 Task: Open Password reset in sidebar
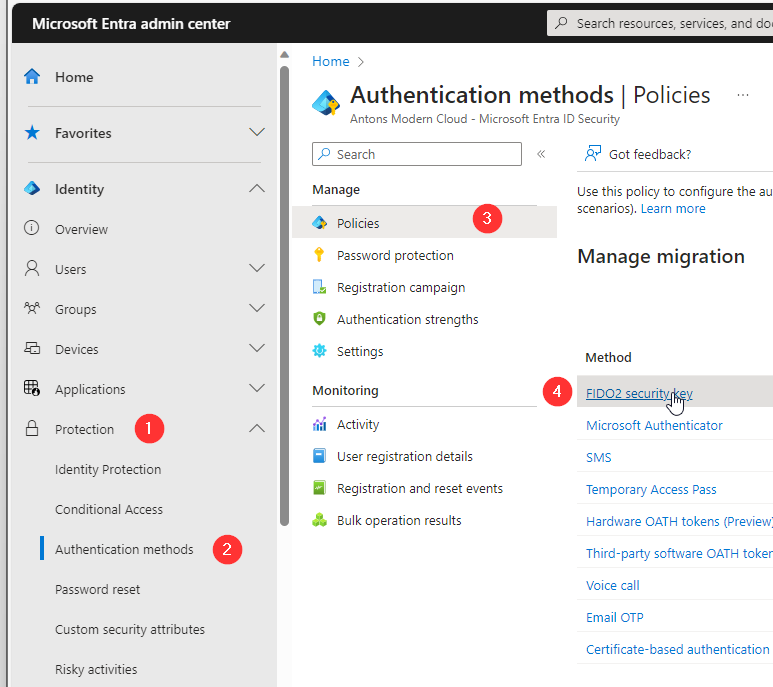98,589
